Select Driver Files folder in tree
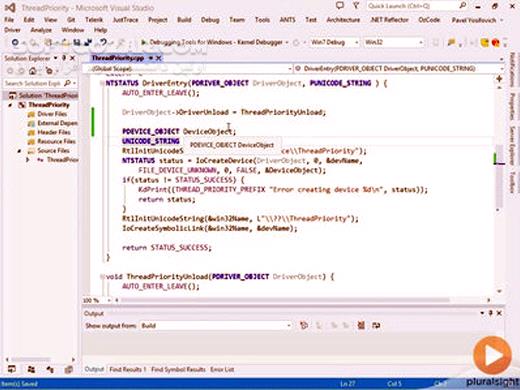Viewport: 520px width, 390px height. [52, 114]
